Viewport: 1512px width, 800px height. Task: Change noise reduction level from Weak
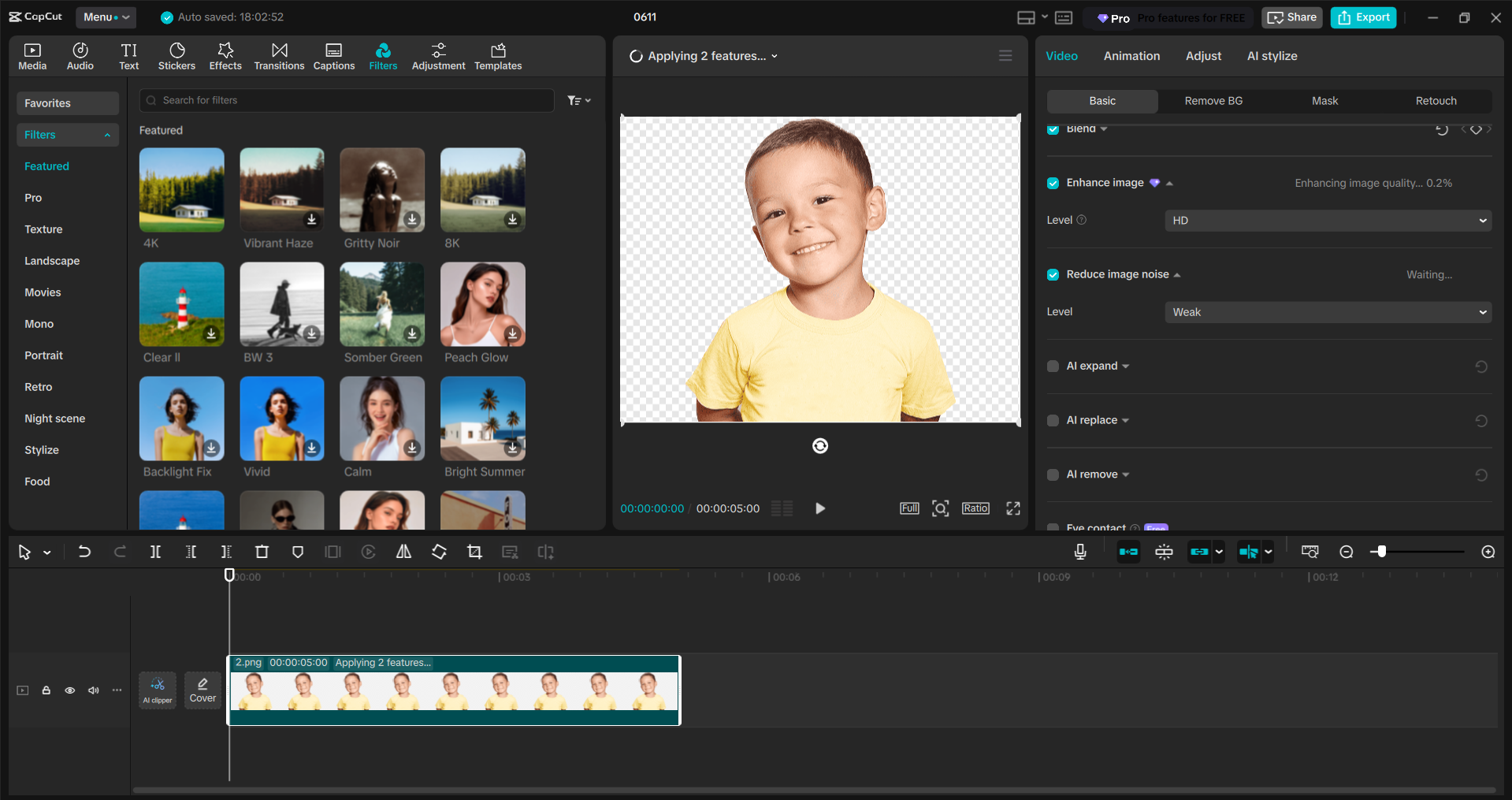pos(1327,311)
